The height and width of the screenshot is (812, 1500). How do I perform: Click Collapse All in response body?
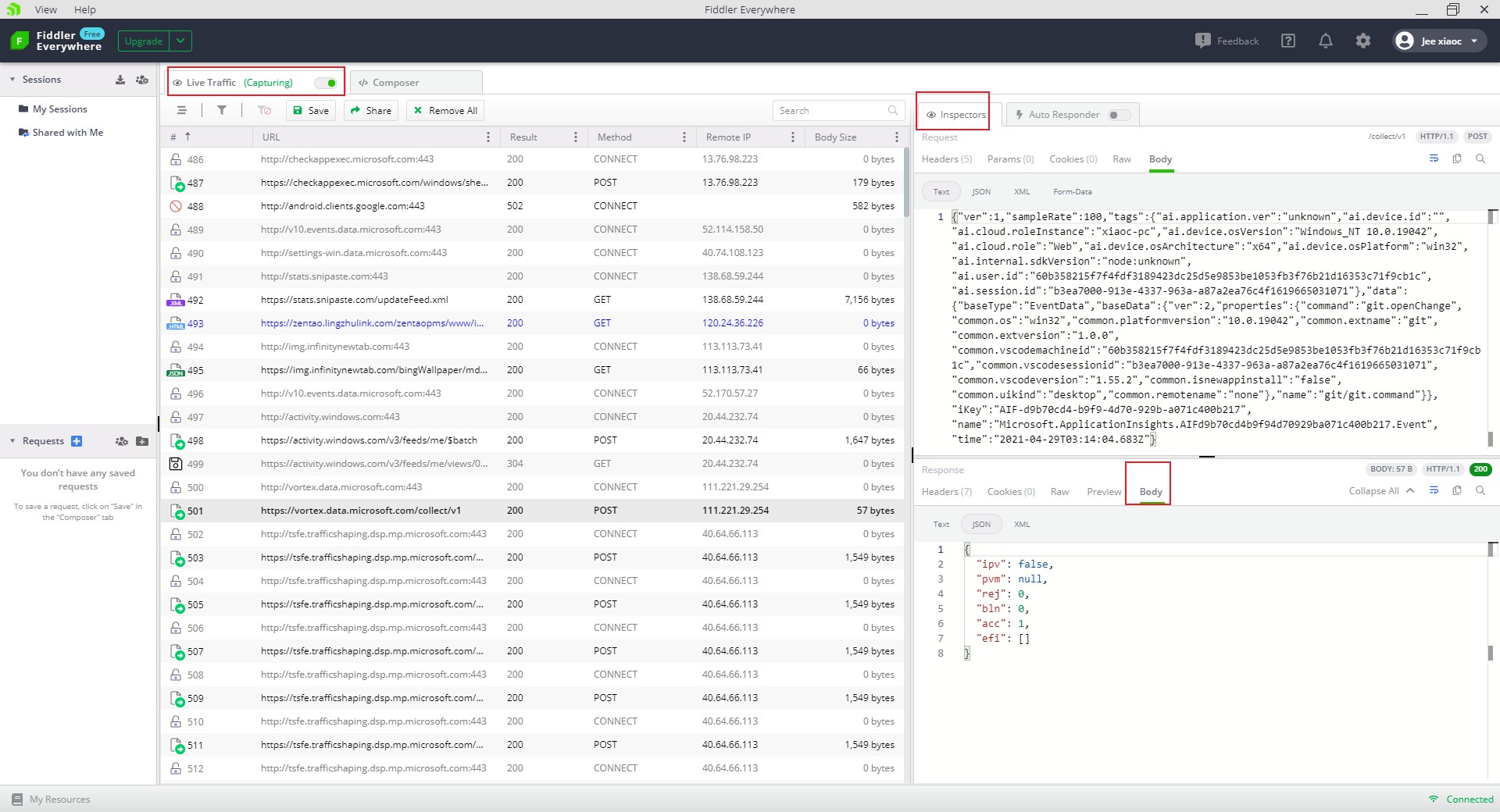click(1380, 490)
